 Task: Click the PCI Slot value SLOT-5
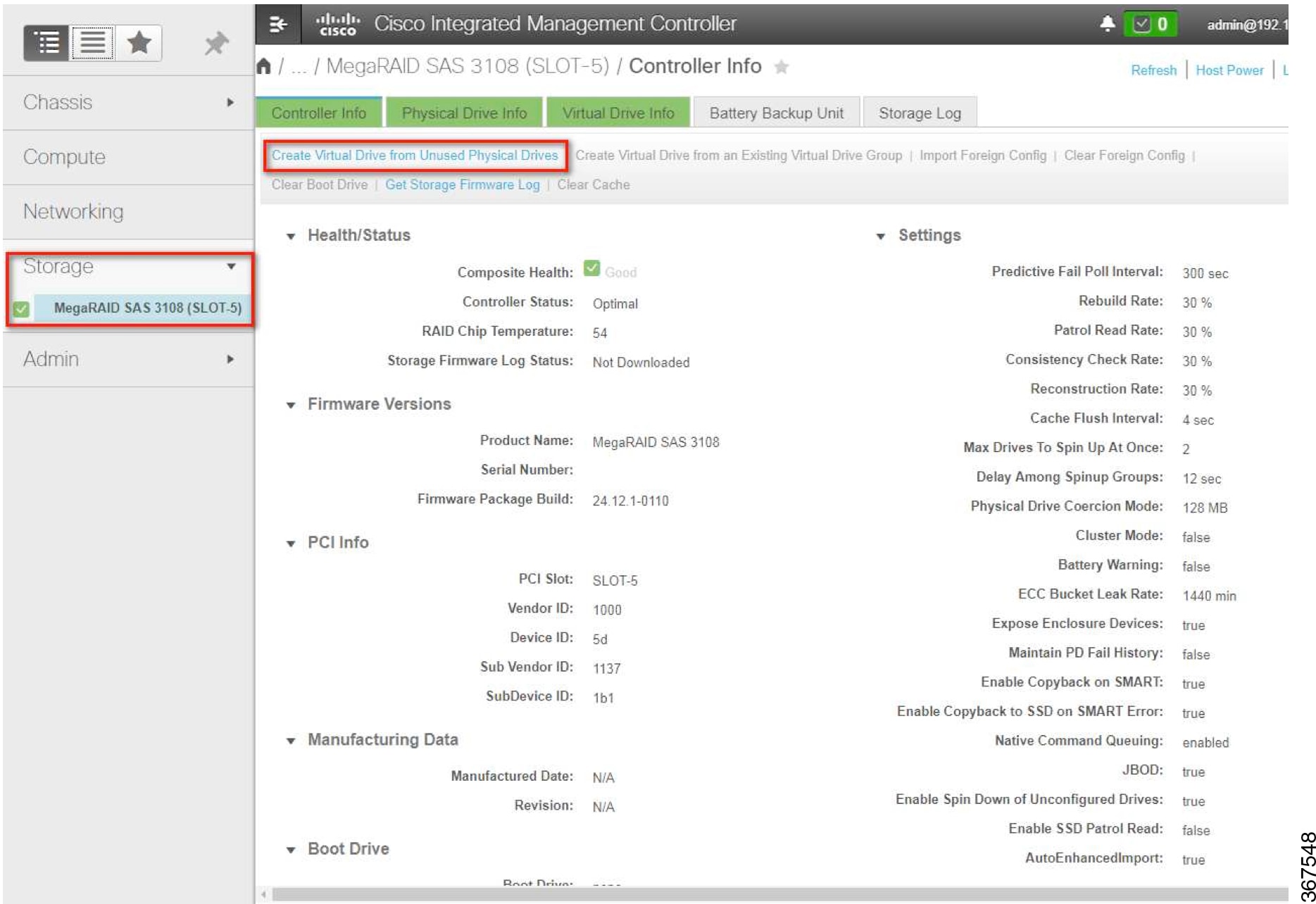click(615, 581)
